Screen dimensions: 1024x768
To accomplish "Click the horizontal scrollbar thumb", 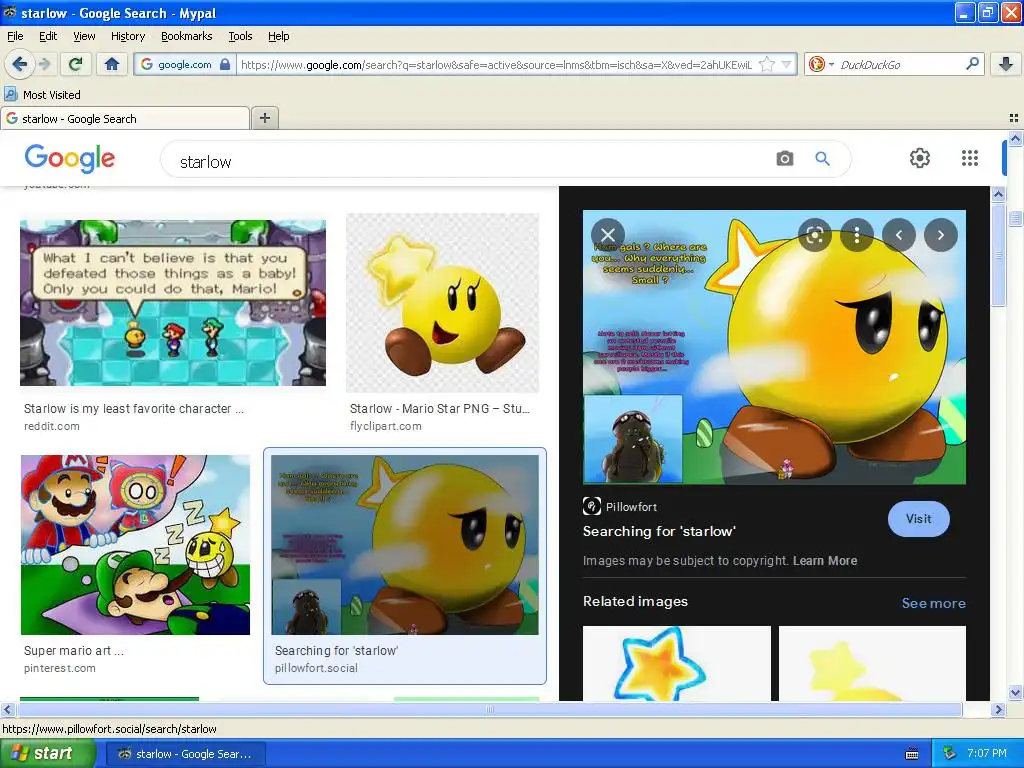I will tap(488, 709).
